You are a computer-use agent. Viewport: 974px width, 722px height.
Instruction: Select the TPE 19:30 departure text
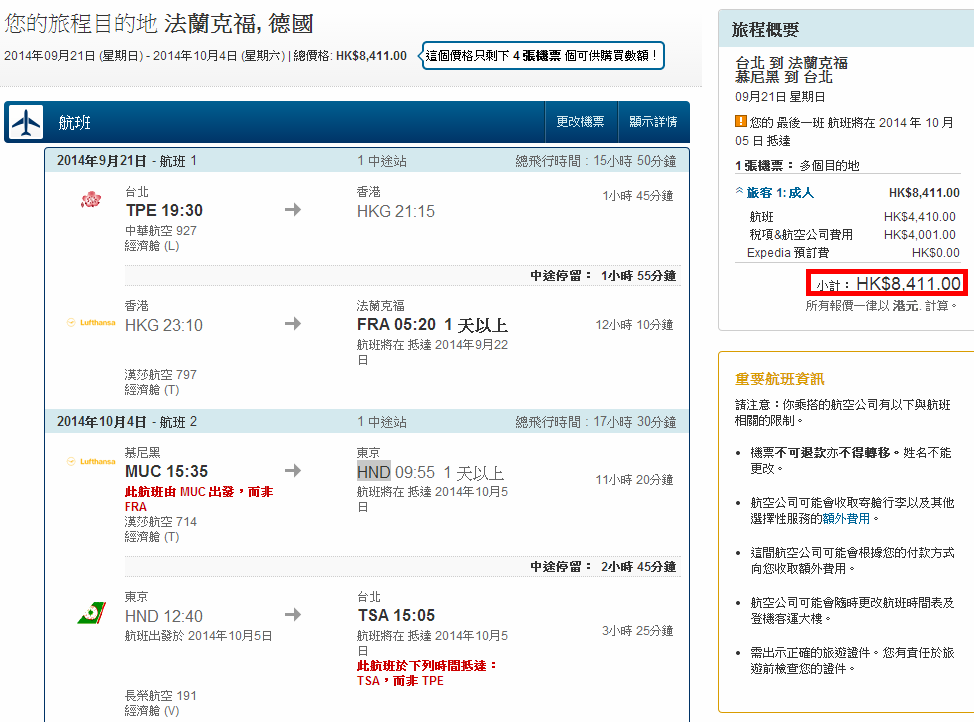point(164,211)
